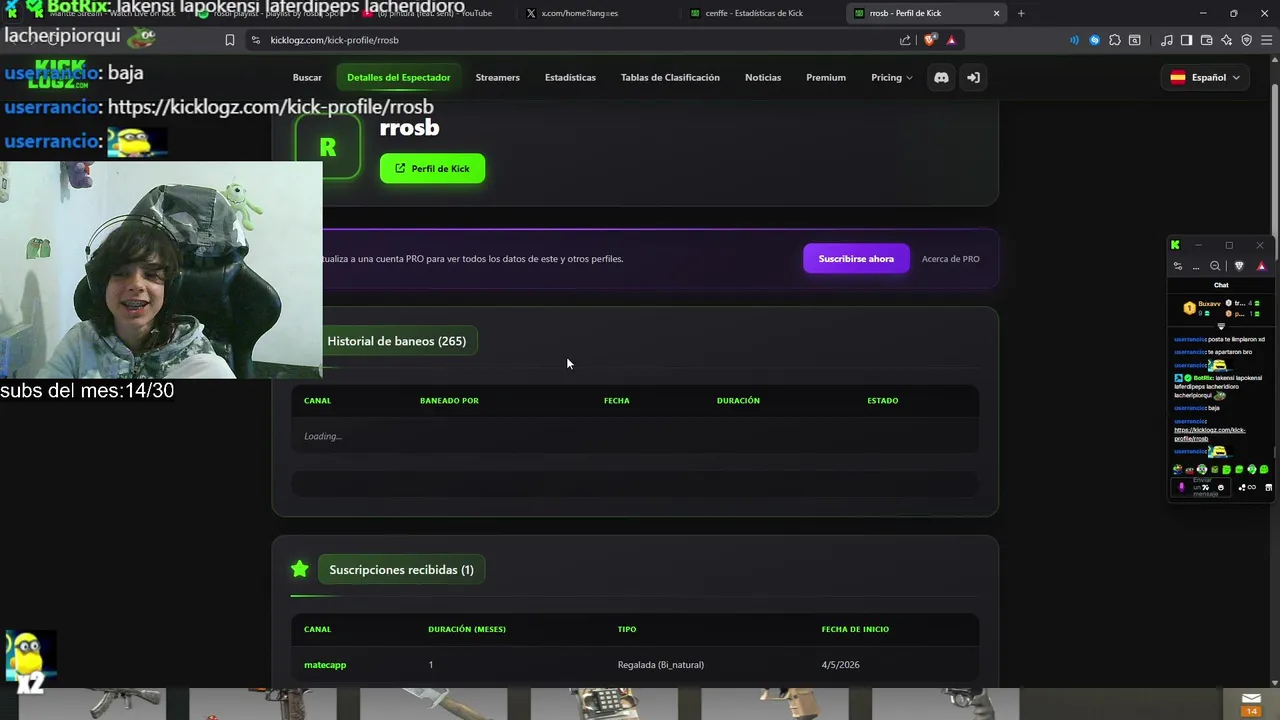Switch to cenffe Estadísticas de Kick tab
This screenshot has width=1280, height=720.
(x=760, y=13)
